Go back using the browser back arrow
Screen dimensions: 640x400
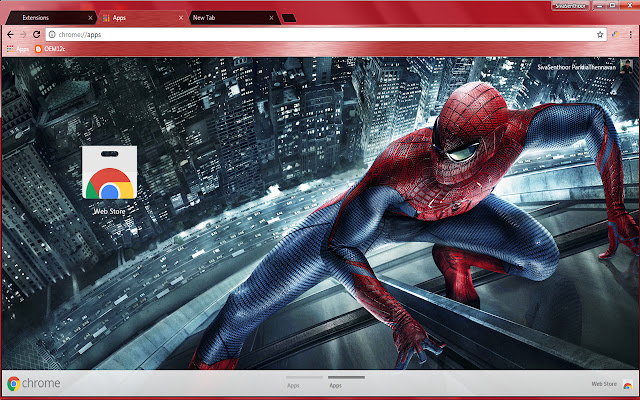(x=11, y=35)
